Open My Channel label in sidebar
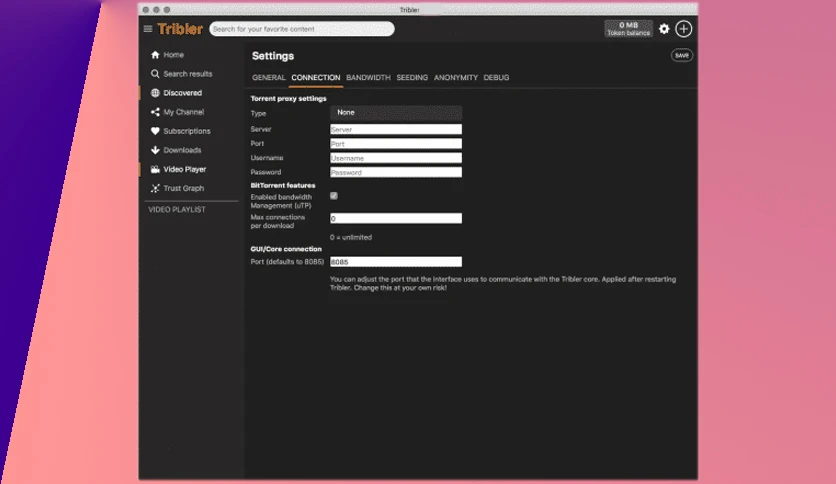Screen dimensions: 836x484 184,112
